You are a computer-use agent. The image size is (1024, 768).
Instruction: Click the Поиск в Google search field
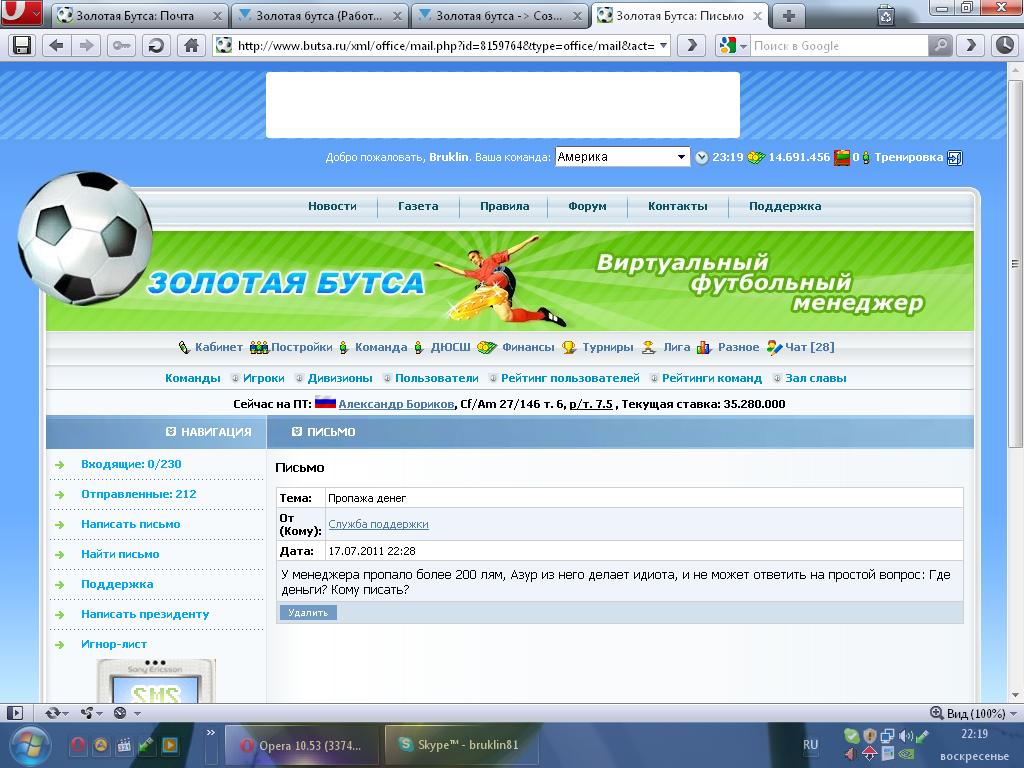838,46
